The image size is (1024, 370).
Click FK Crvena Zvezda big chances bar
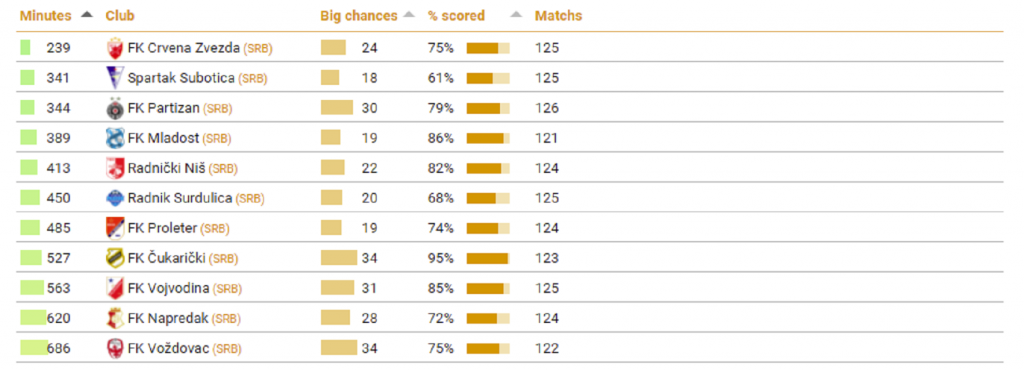click(333, 48)
